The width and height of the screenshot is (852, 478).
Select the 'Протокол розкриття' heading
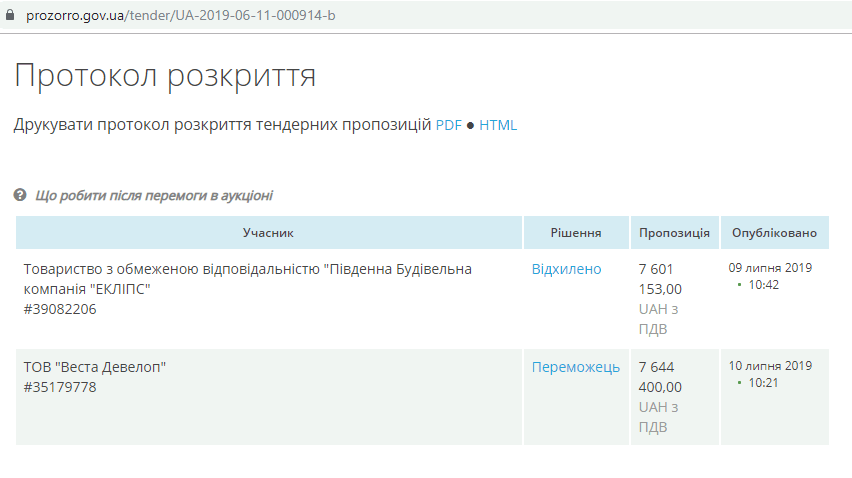(165, 76)
